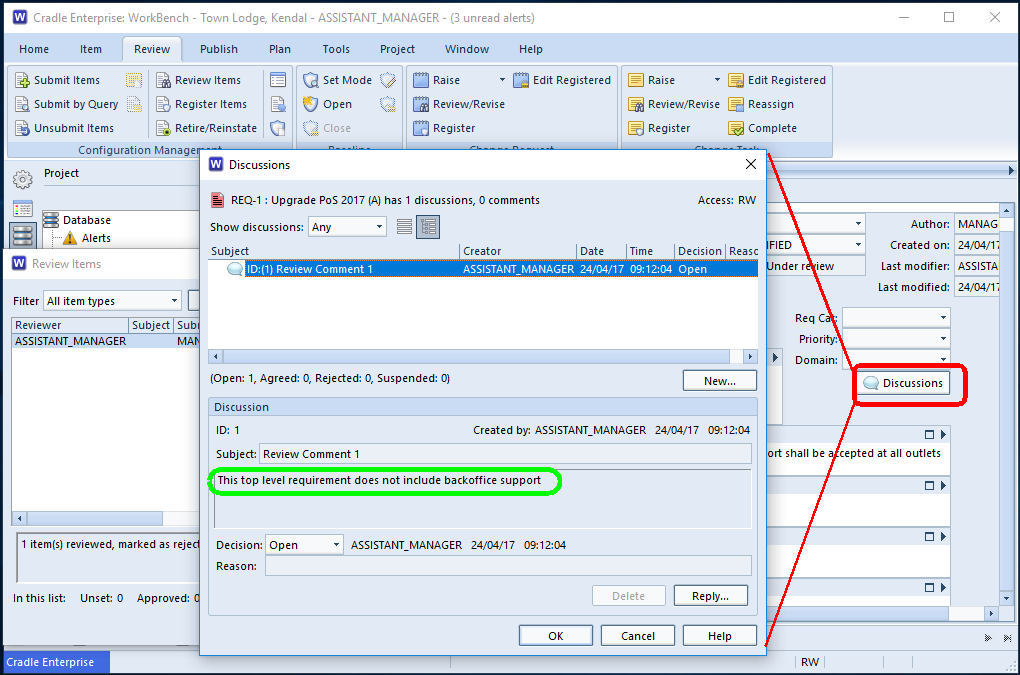Screen dimensions: 1020x675
Task: Click the dotted-page icon right of Submit by Query
Action: click(134, 104)
